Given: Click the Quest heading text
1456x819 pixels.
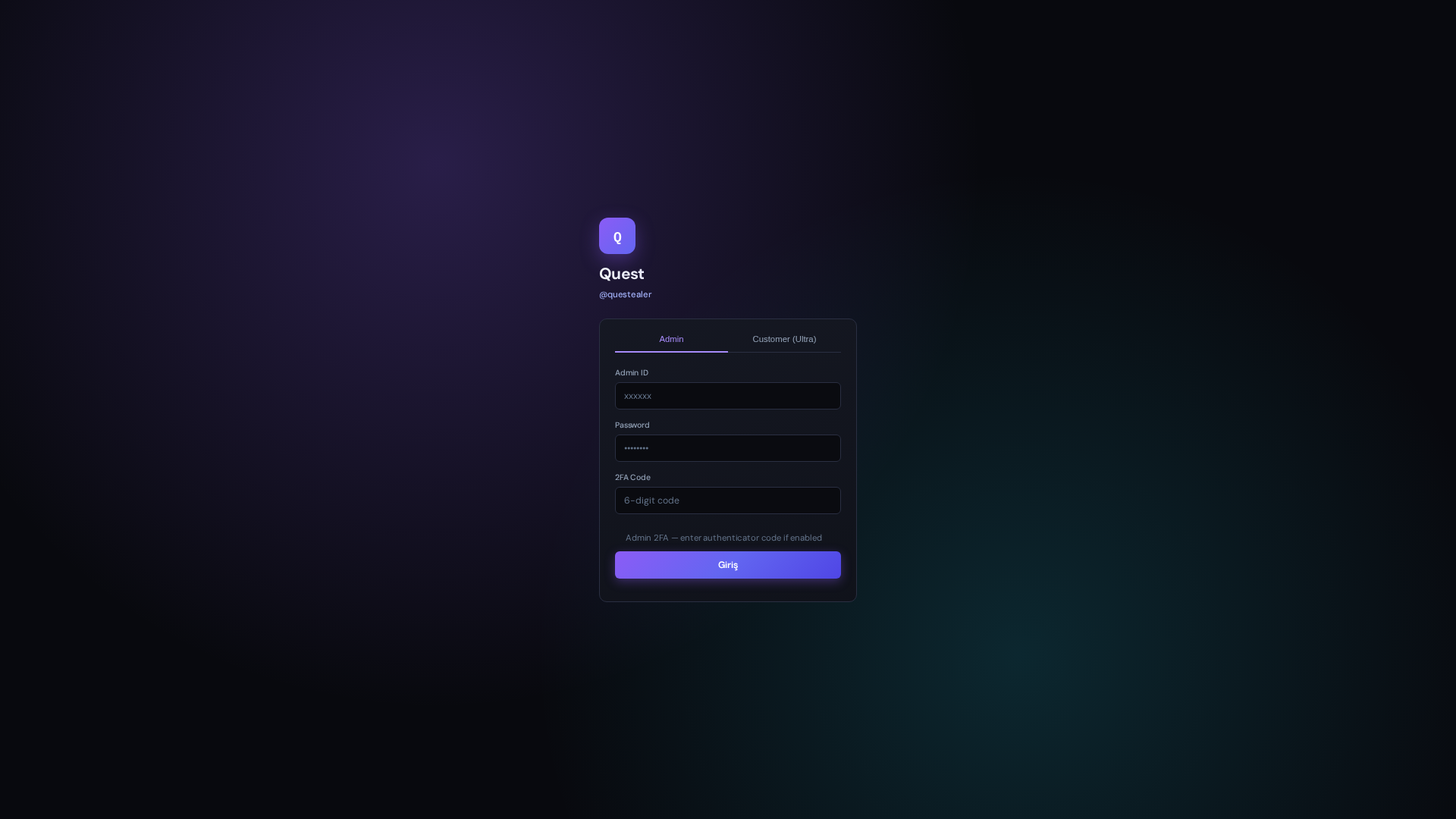Looking at the screenshot, I should (x=622, y=274).
